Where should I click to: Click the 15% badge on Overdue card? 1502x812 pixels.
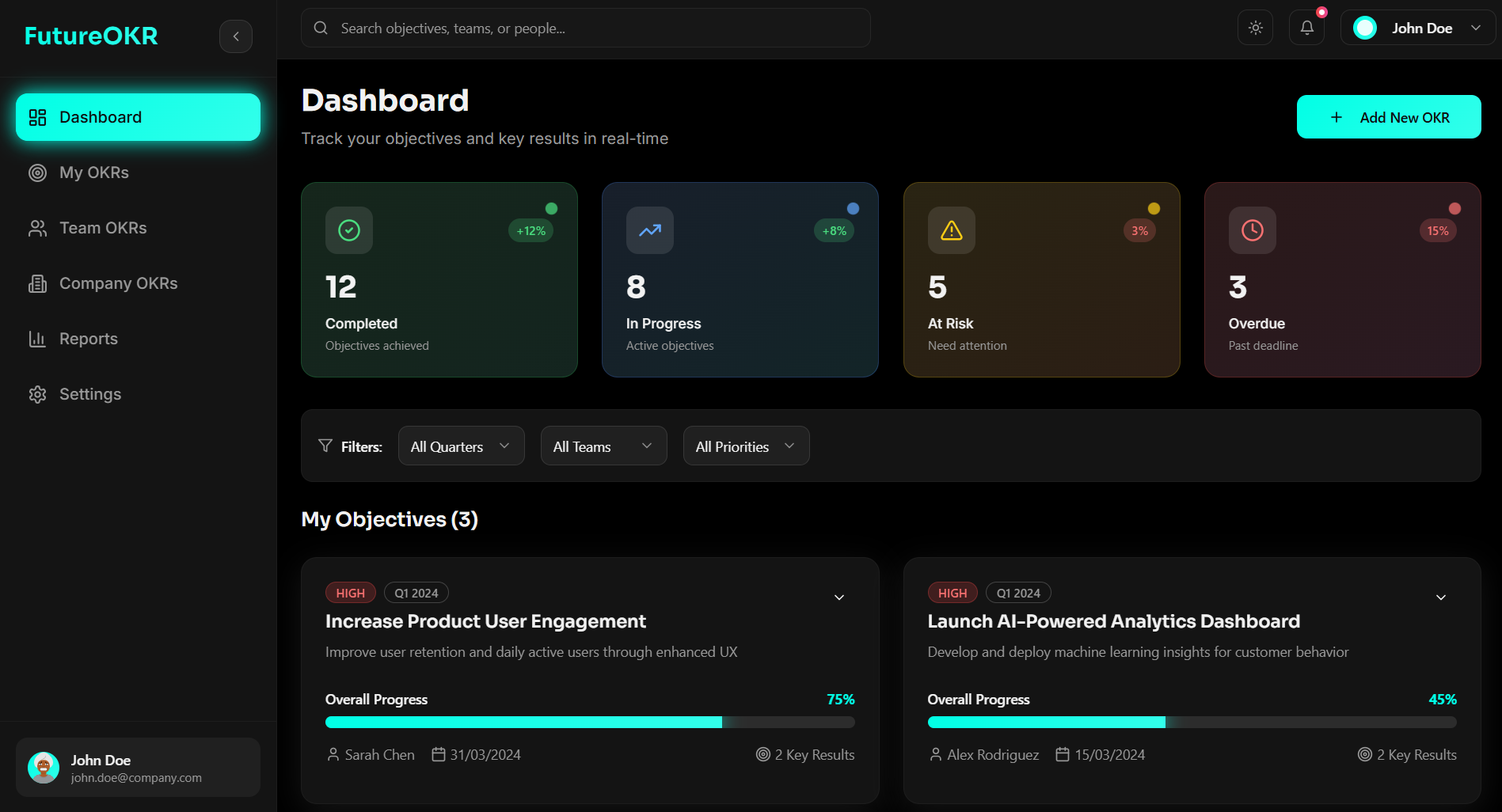1438,231
